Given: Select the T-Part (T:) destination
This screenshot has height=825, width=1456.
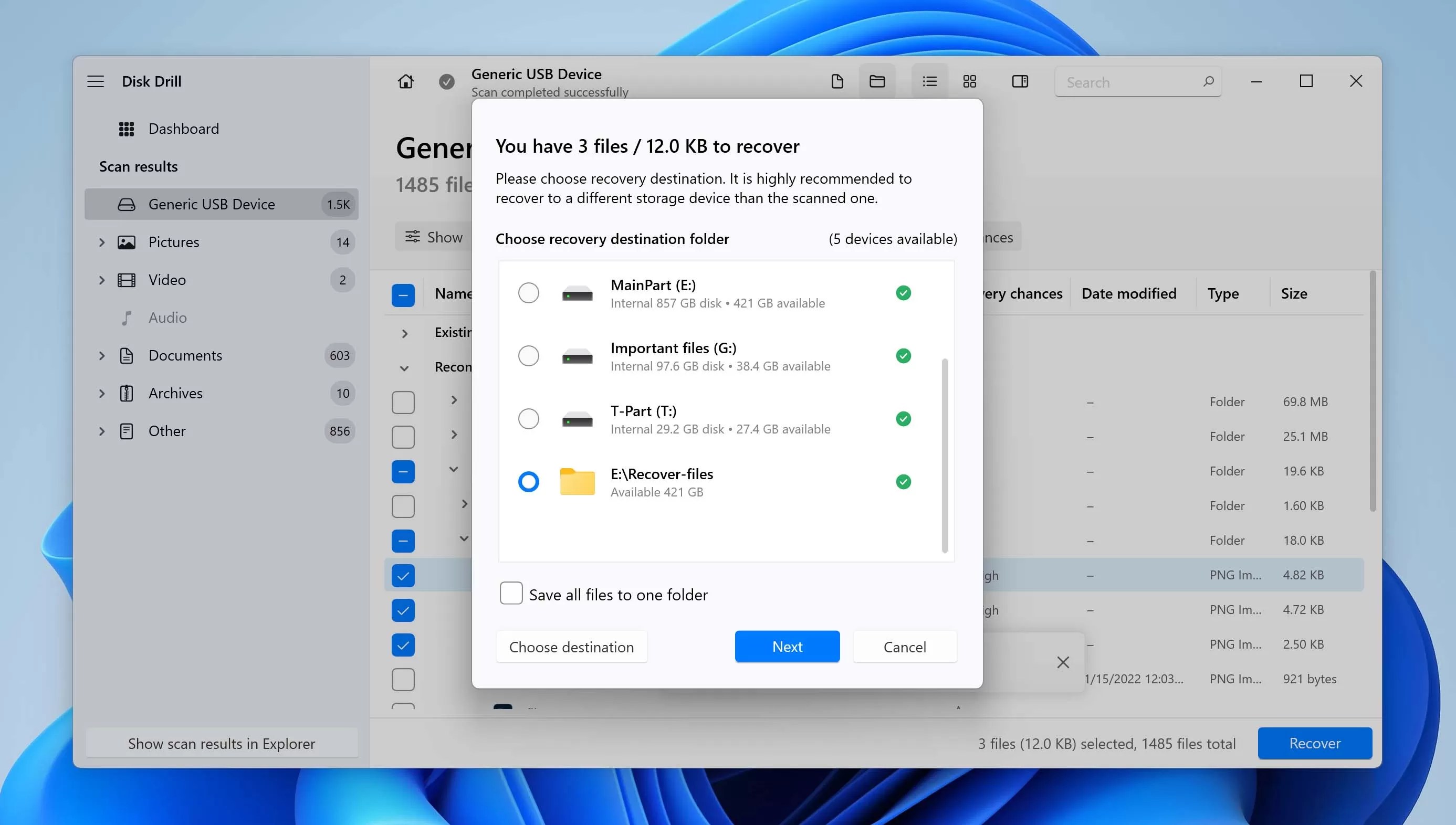Looking at the screenshot, I should (528, 419).
